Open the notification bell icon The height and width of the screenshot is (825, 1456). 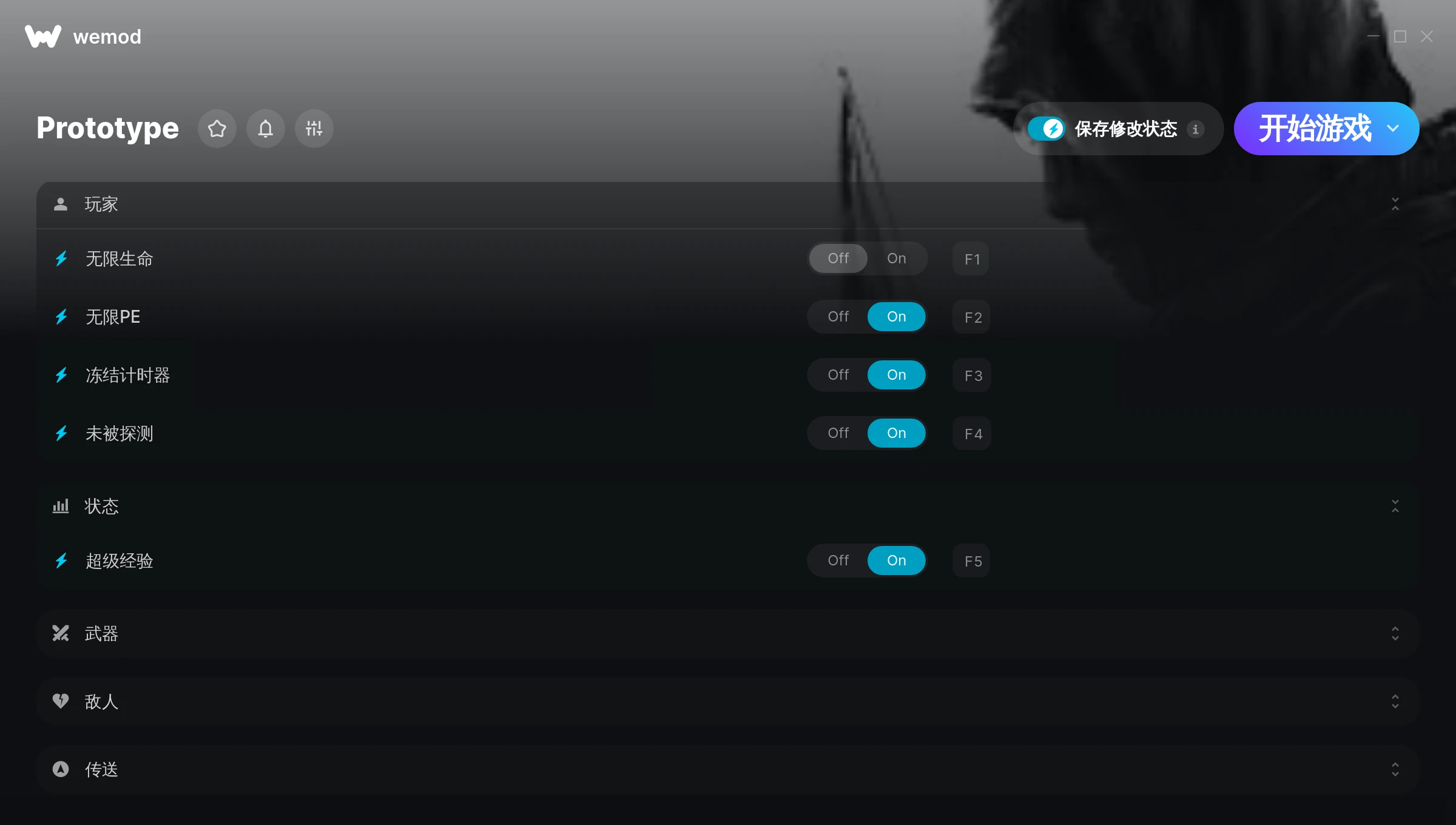[x=266, y=129]
